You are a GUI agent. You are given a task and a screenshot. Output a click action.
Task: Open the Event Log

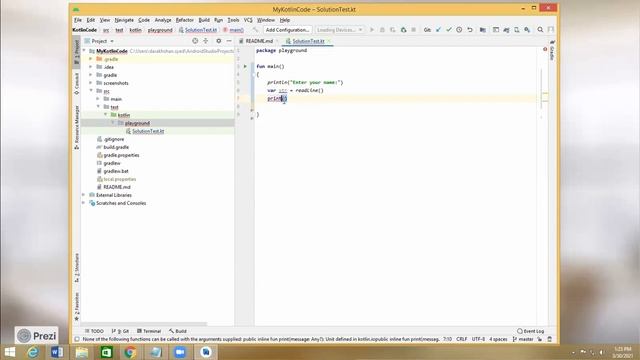[x=531, y=331]
